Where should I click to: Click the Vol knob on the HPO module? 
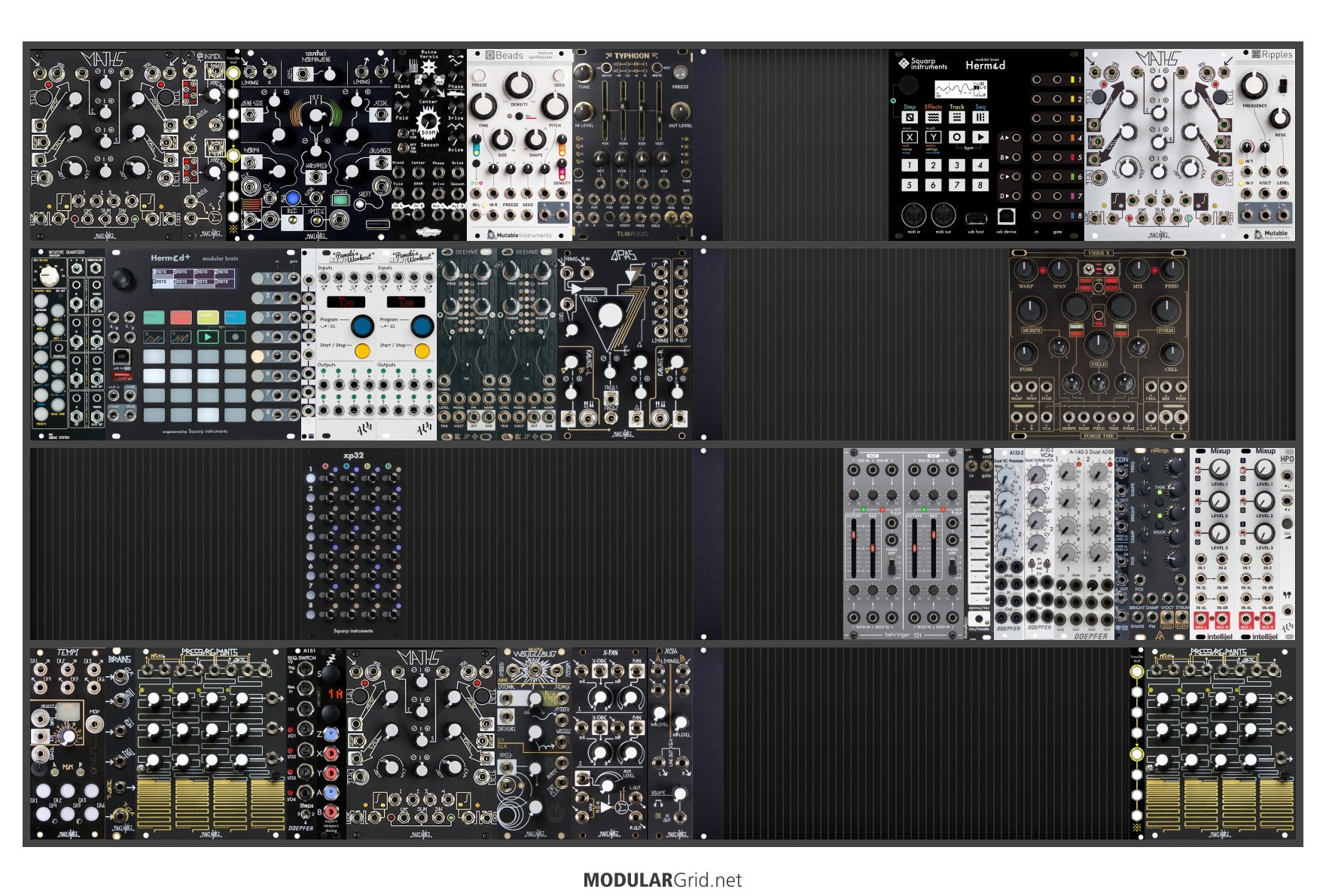pyautogui.click(x=1287, y=523)
